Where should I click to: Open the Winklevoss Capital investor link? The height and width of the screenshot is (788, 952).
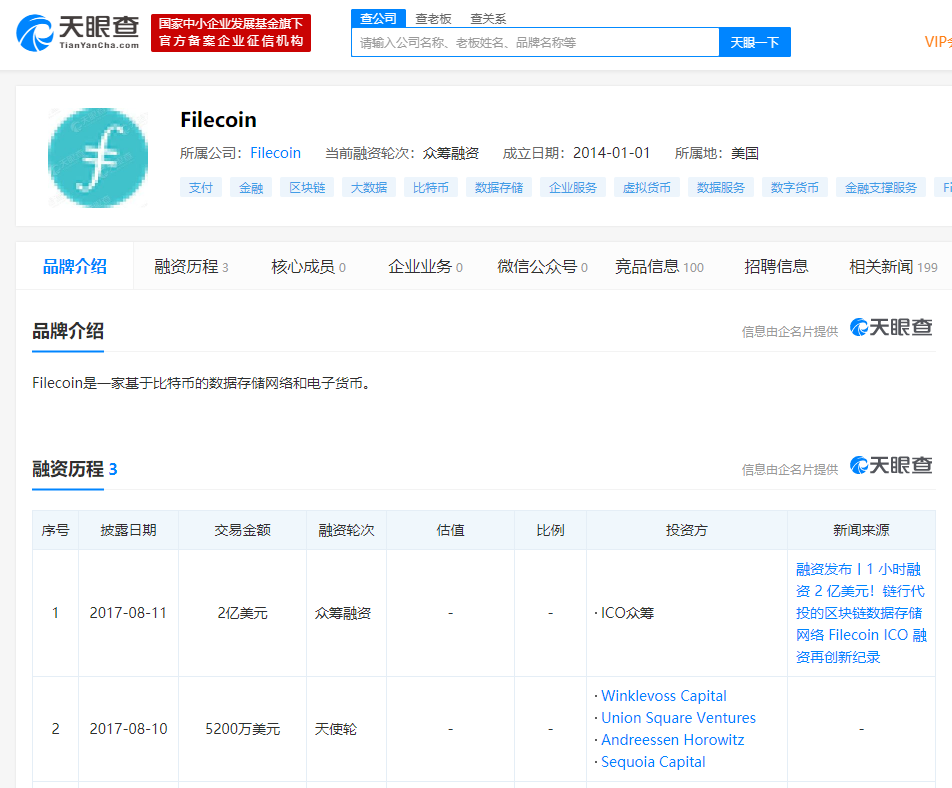(x=663, y=695)
